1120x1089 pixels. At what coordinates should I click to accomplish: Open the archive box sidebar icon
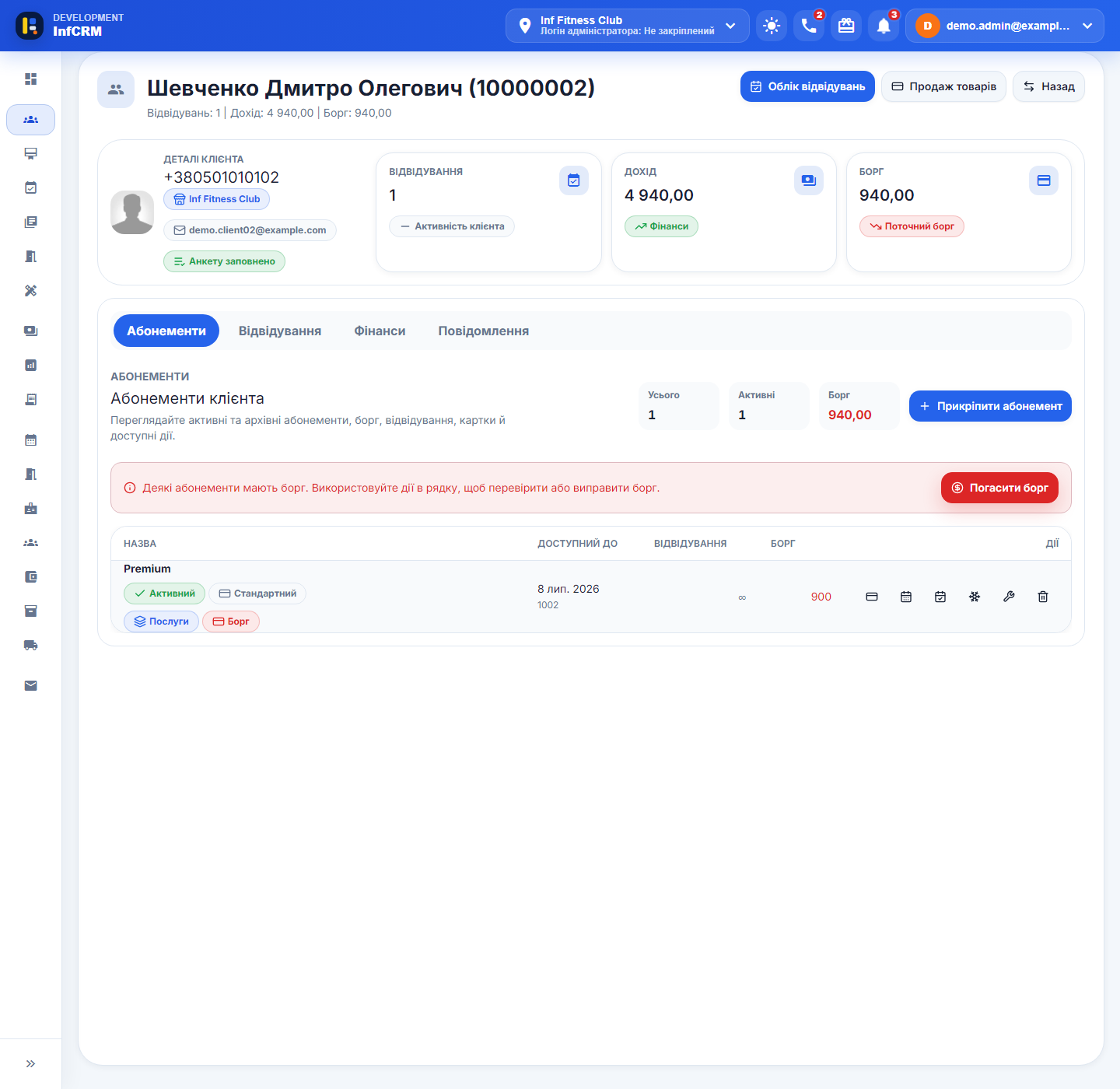(30, 611)
